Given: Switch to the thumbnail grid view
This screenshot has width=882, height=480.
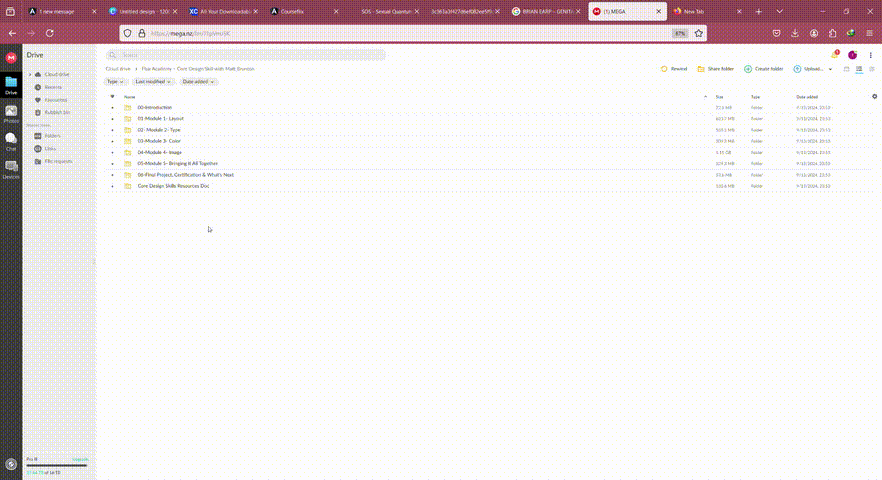Looking at the screenshot, I should click(x=847, y=69).
